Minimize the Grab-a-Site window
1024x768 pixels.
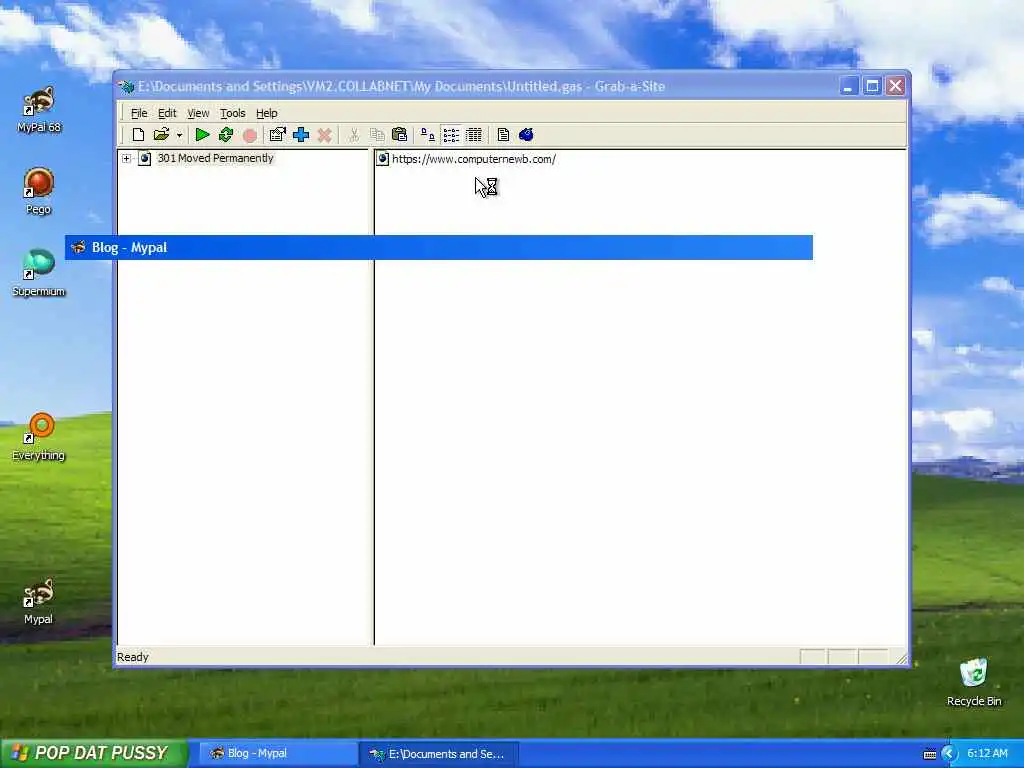pyautogui.click(x=848, y=86)
